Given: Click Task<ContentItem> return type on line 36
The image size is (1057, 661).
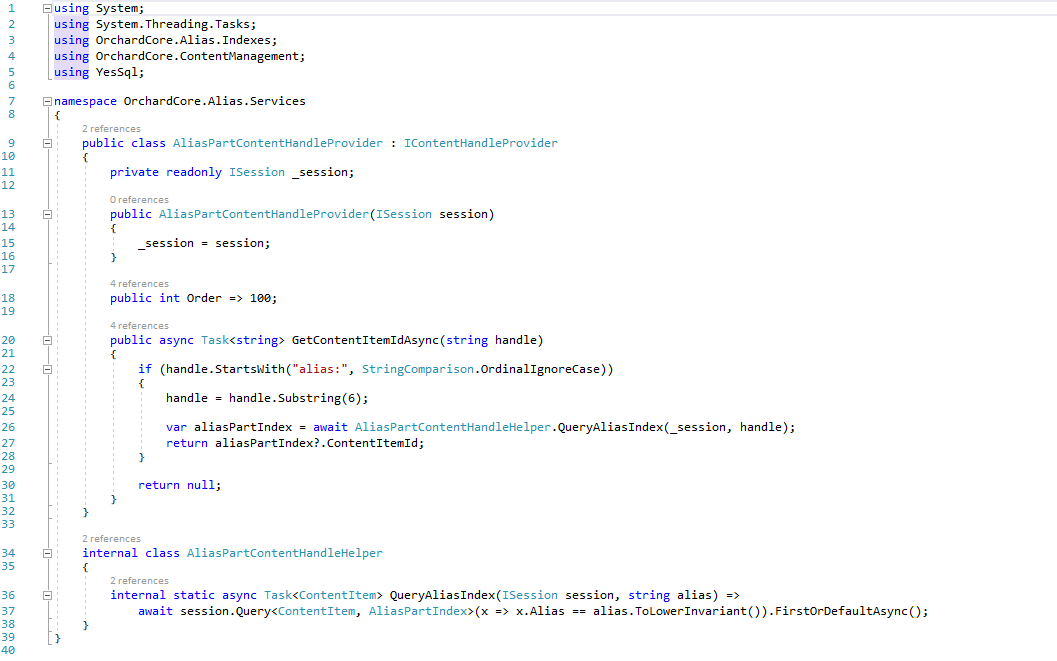Looking at the screenshot, I should point(323,595).
